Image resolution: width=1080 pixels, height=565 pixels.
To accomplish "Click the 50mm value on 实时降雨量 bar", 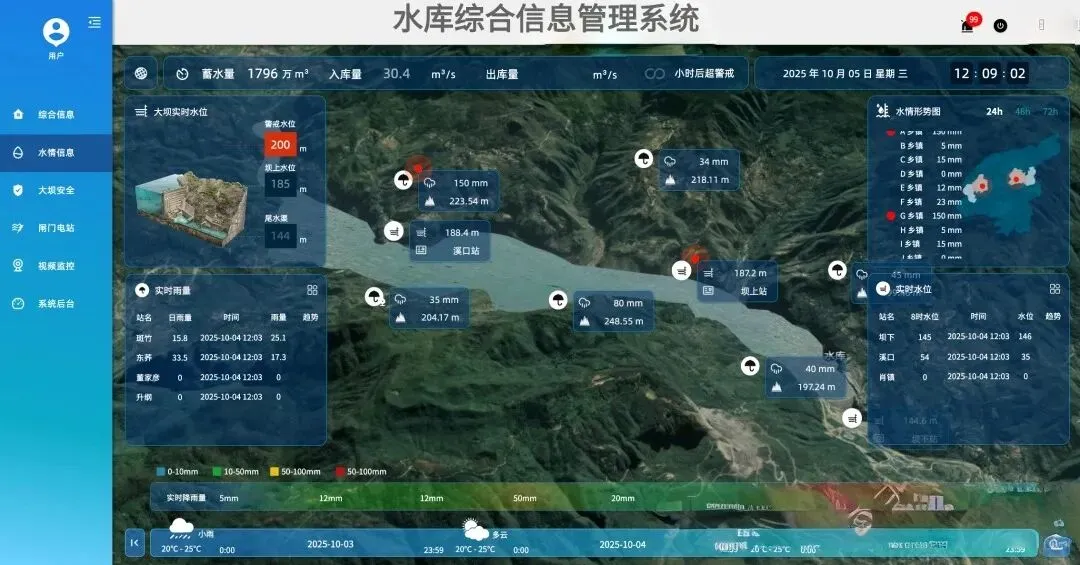I will pyautogui.click(x=525, y=497).
